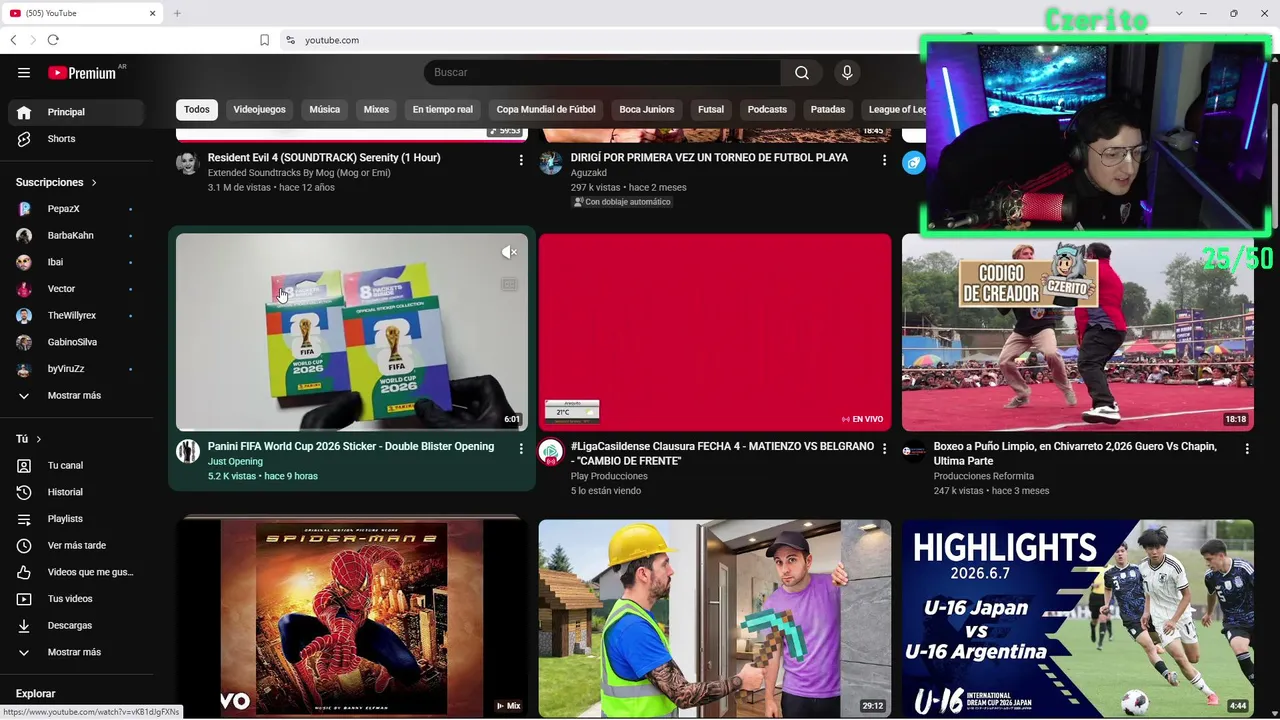Open U-16 Japan vs Argentina highlights thumbnail
Image resolution: width=1280 pixels, height=720 pixels.
[1078, 617]
